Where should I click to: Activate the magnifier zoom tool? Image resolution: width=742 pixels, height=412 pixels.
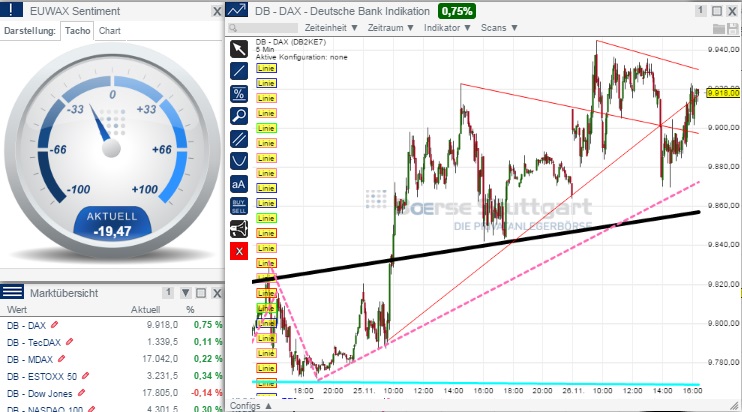coord(239,115)
